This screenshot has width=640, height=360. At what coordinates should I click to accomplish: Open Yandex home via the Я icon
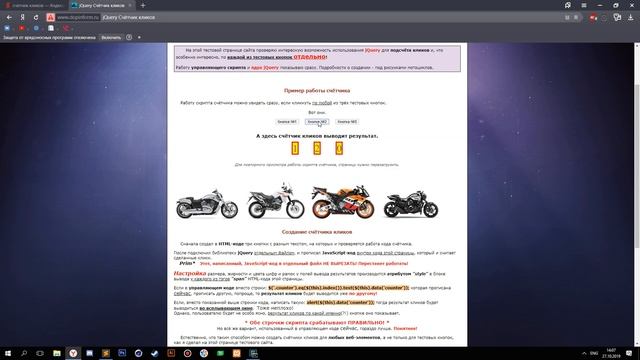tap(22, 17)
